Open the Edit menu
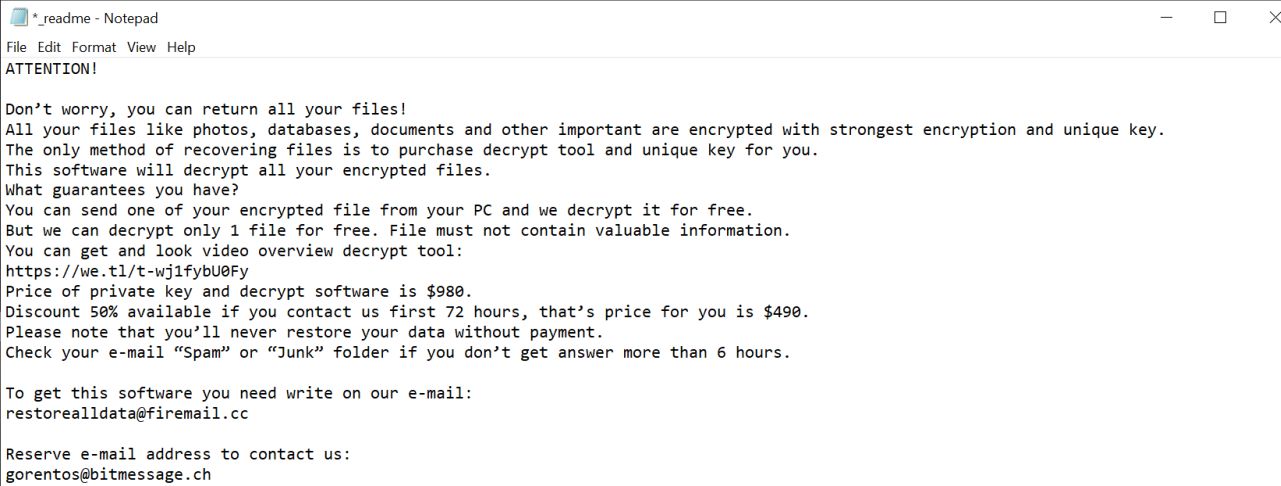 point(49,47)
